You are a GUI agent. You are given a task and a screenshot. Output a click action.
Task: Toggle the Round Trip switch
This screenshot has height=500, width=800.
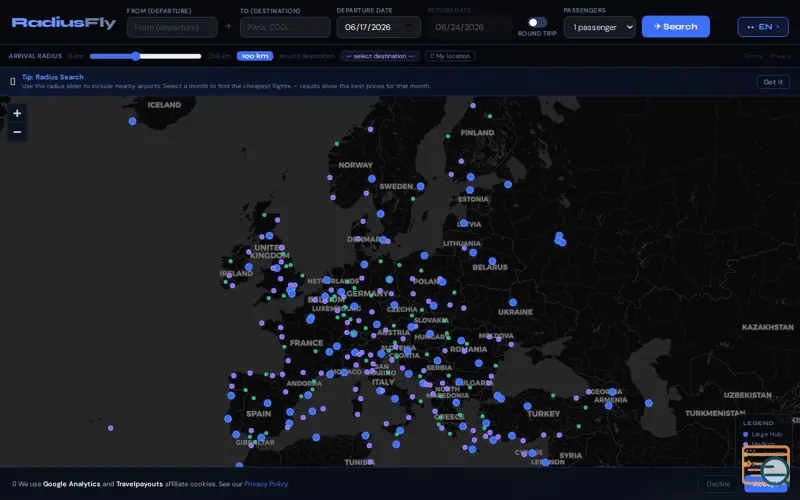click(x=537, y=22)
